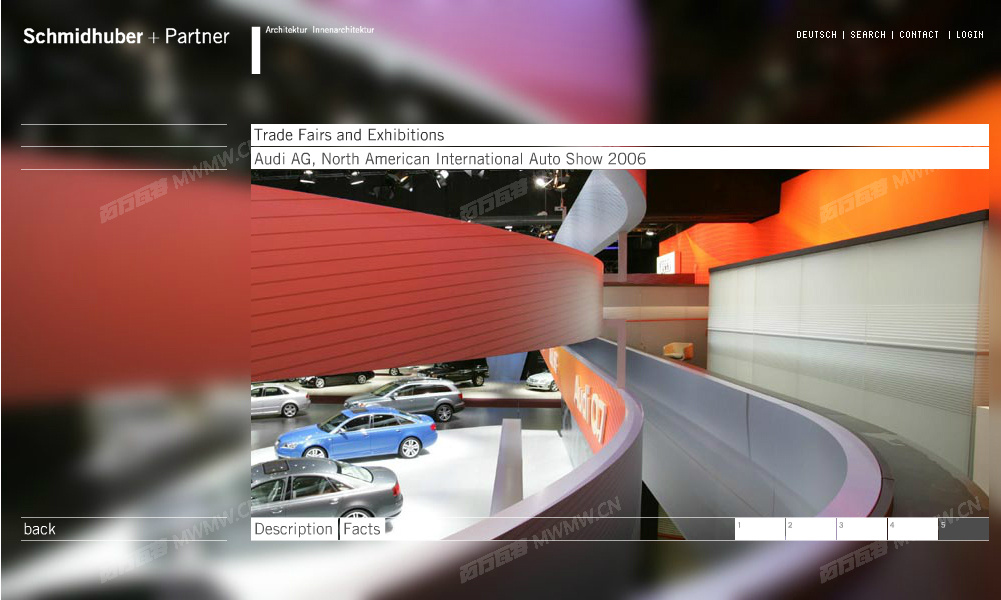The width and height of the screenshot is (1001, 600).
Task: Go back using the back link
Action: pos(40,529)
